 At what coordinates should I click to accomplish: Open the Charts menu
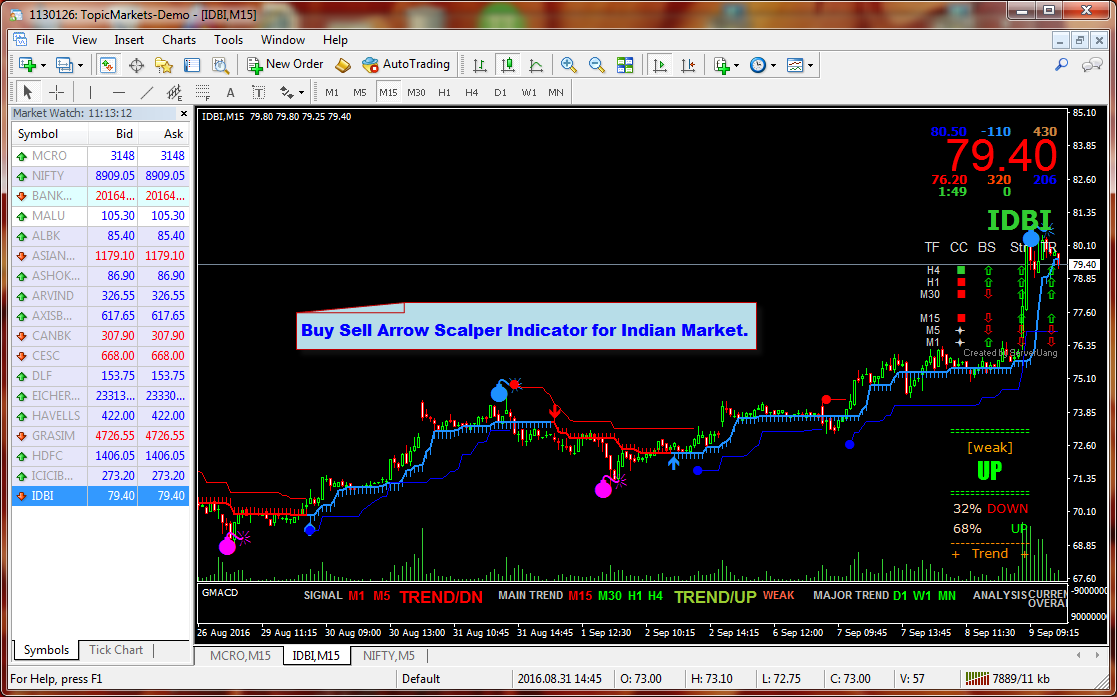pyautogui.click(x=178, y=40)
